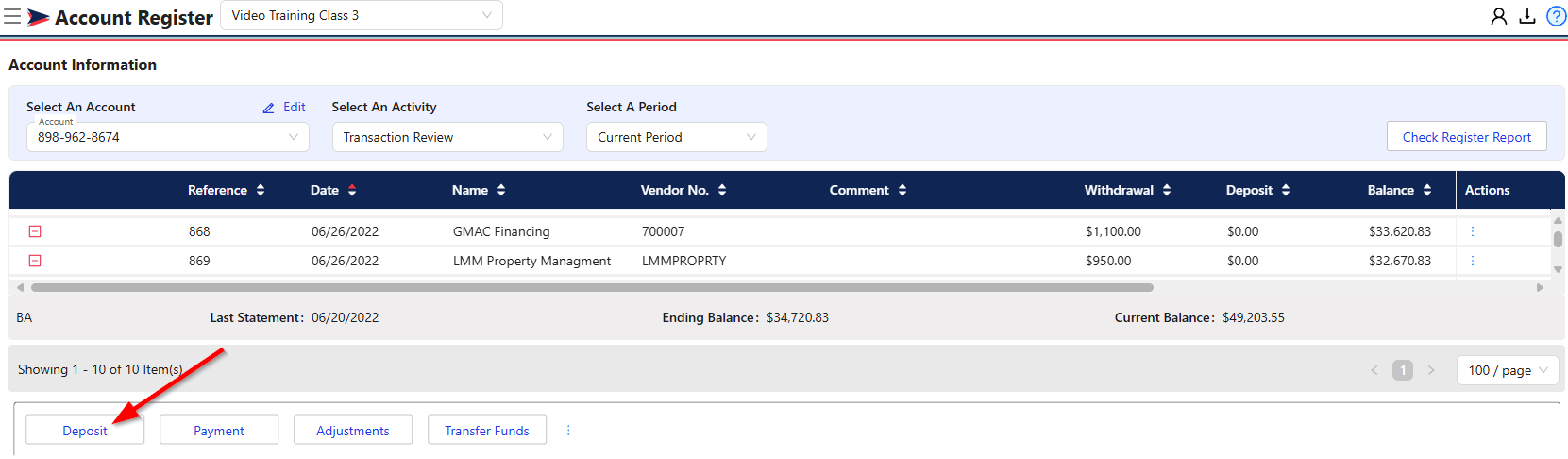Viewport: 1568px width, 459px height.
Task: Sort by Vendor No. column arrows
Action: [722, 190]
